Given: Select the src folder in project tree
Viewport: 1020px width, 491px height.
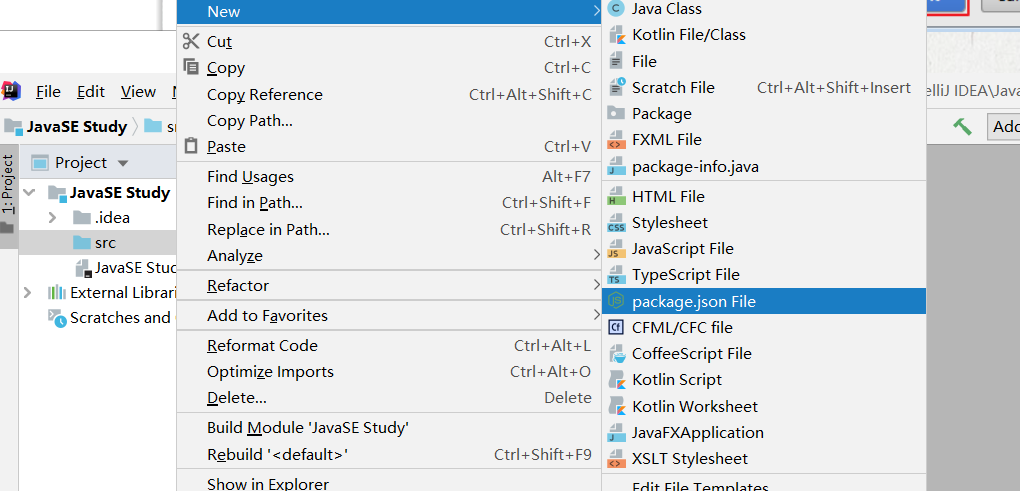Looking at the screenshot, I should [x=98, y=243].
